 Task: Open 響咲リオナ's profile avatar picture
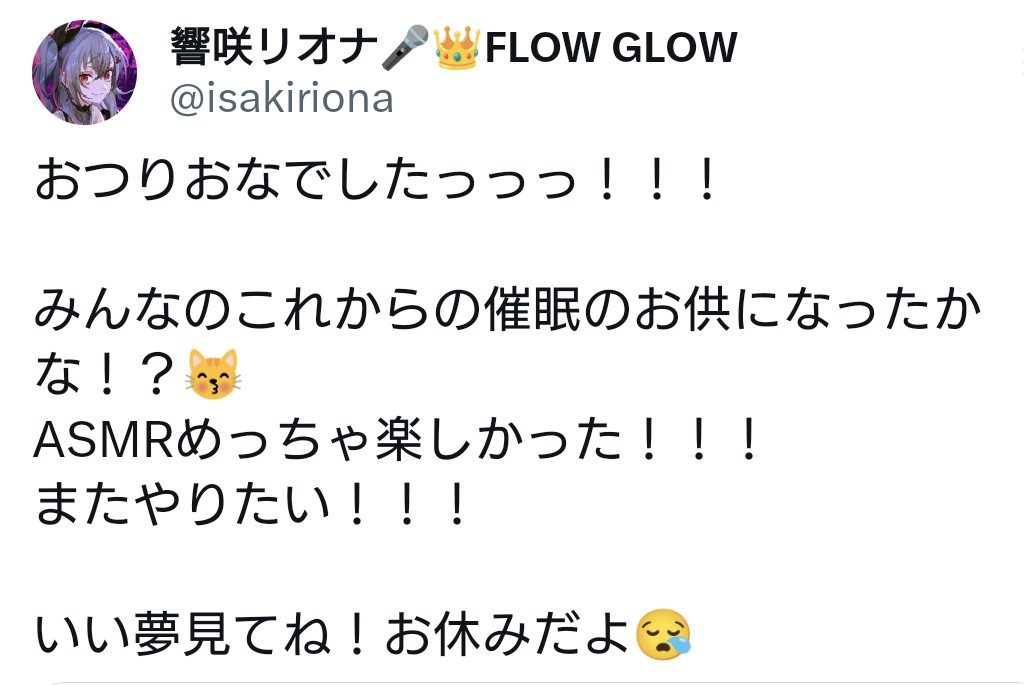point(84,72)
